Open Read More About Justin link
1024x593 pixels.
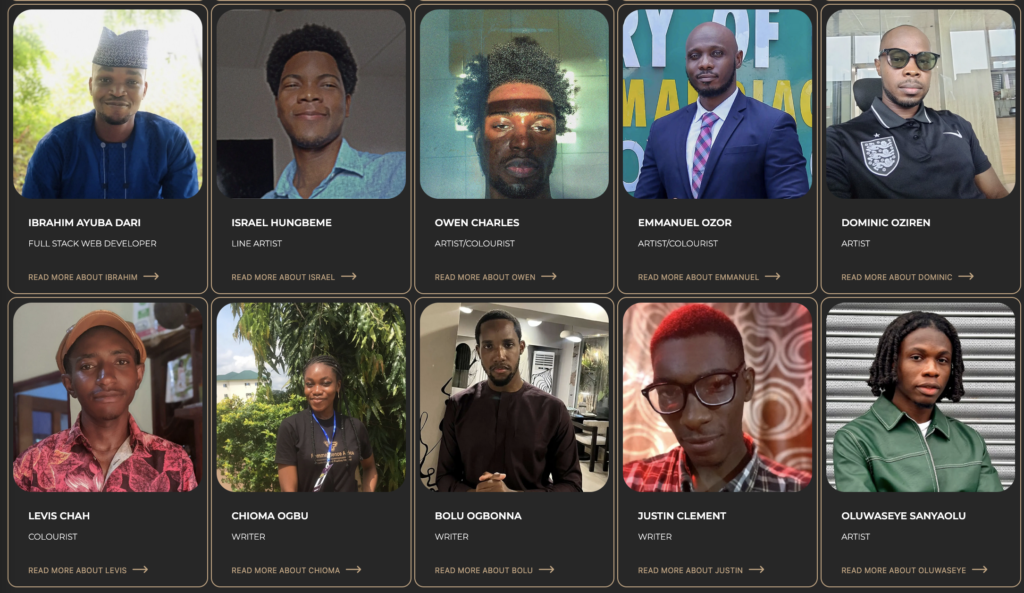[x=690, y=570]
